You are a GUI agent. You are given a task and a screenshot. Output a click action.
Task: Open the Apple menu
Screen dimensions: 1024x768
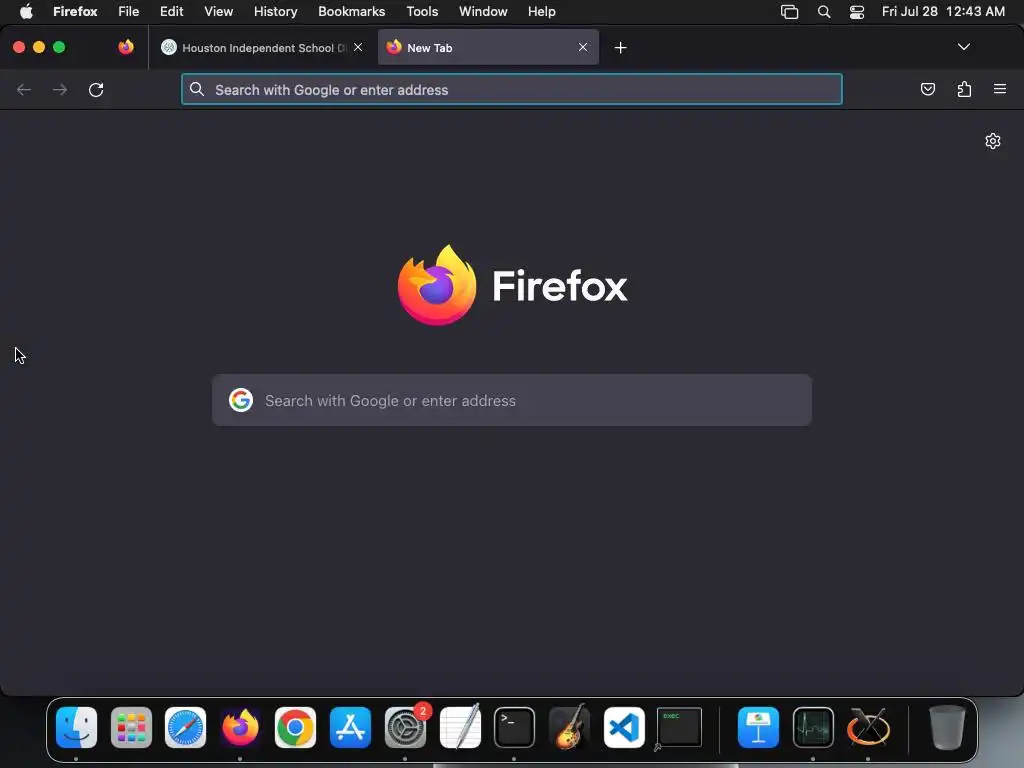coord(26,12)
